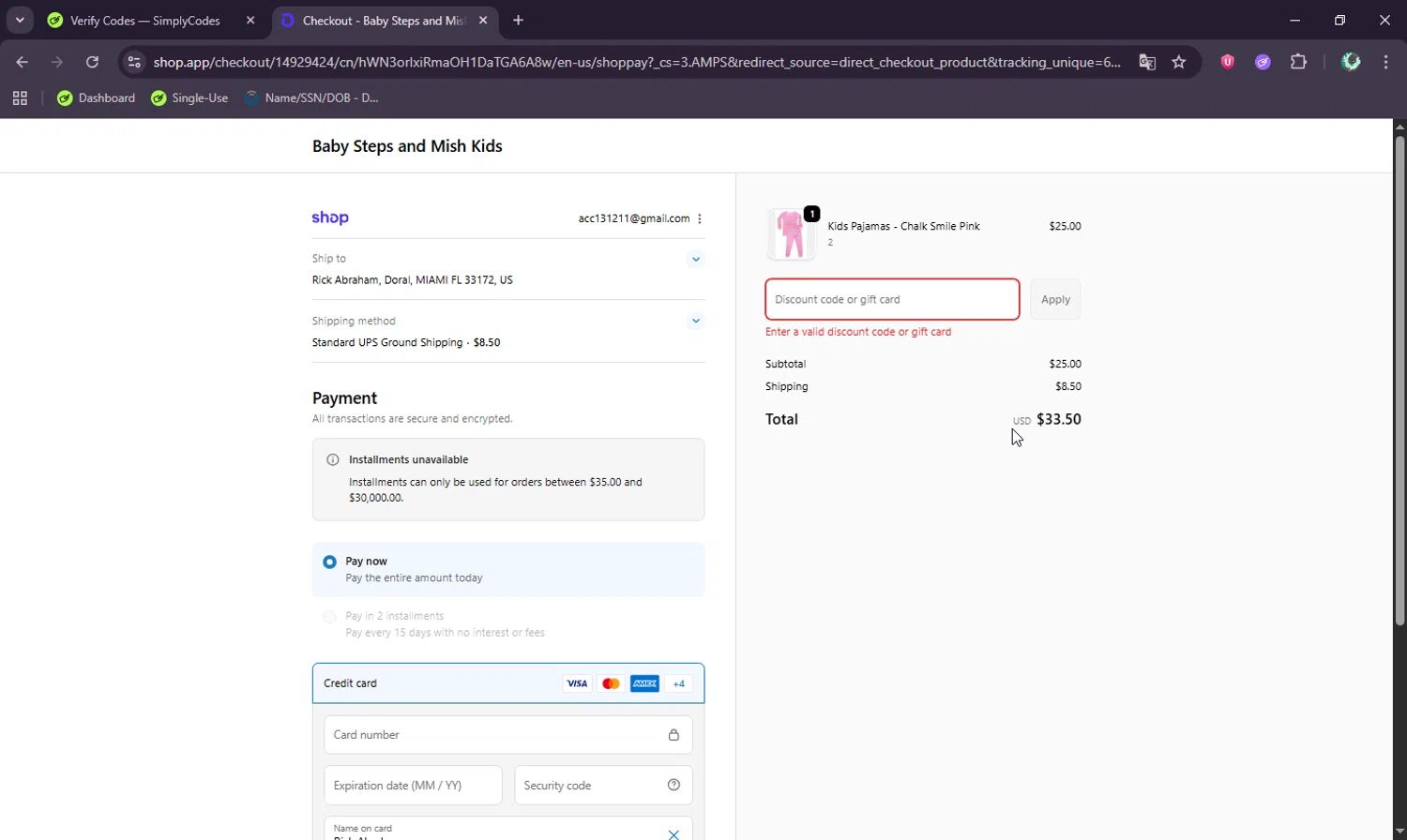This screenshot has height=840, width=1407.
Task: Click the Apply discount button
Action: click(x=1055, y=300)
